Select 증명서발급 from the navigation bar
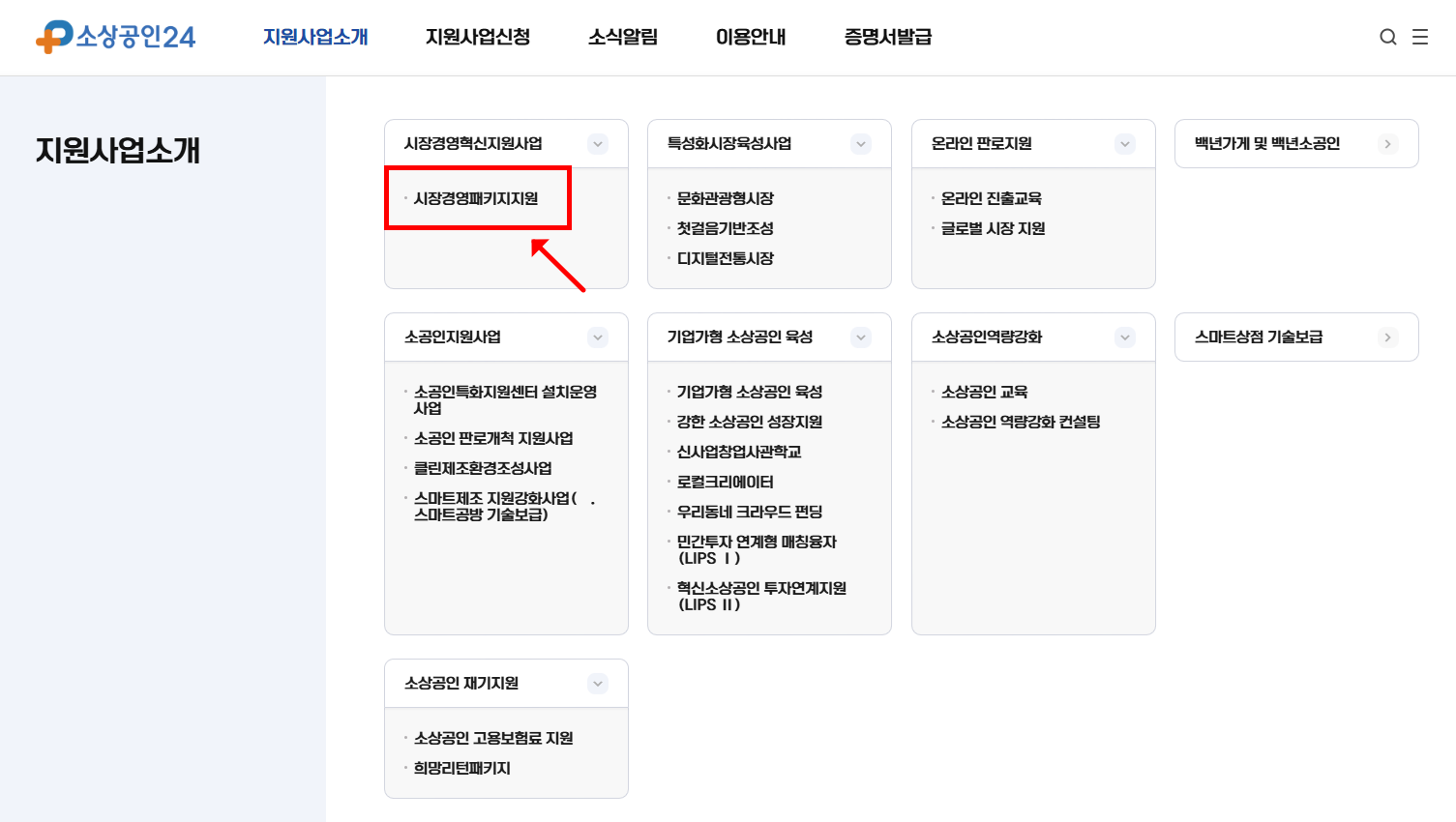Screen dimensions: 1456x822 885,37
